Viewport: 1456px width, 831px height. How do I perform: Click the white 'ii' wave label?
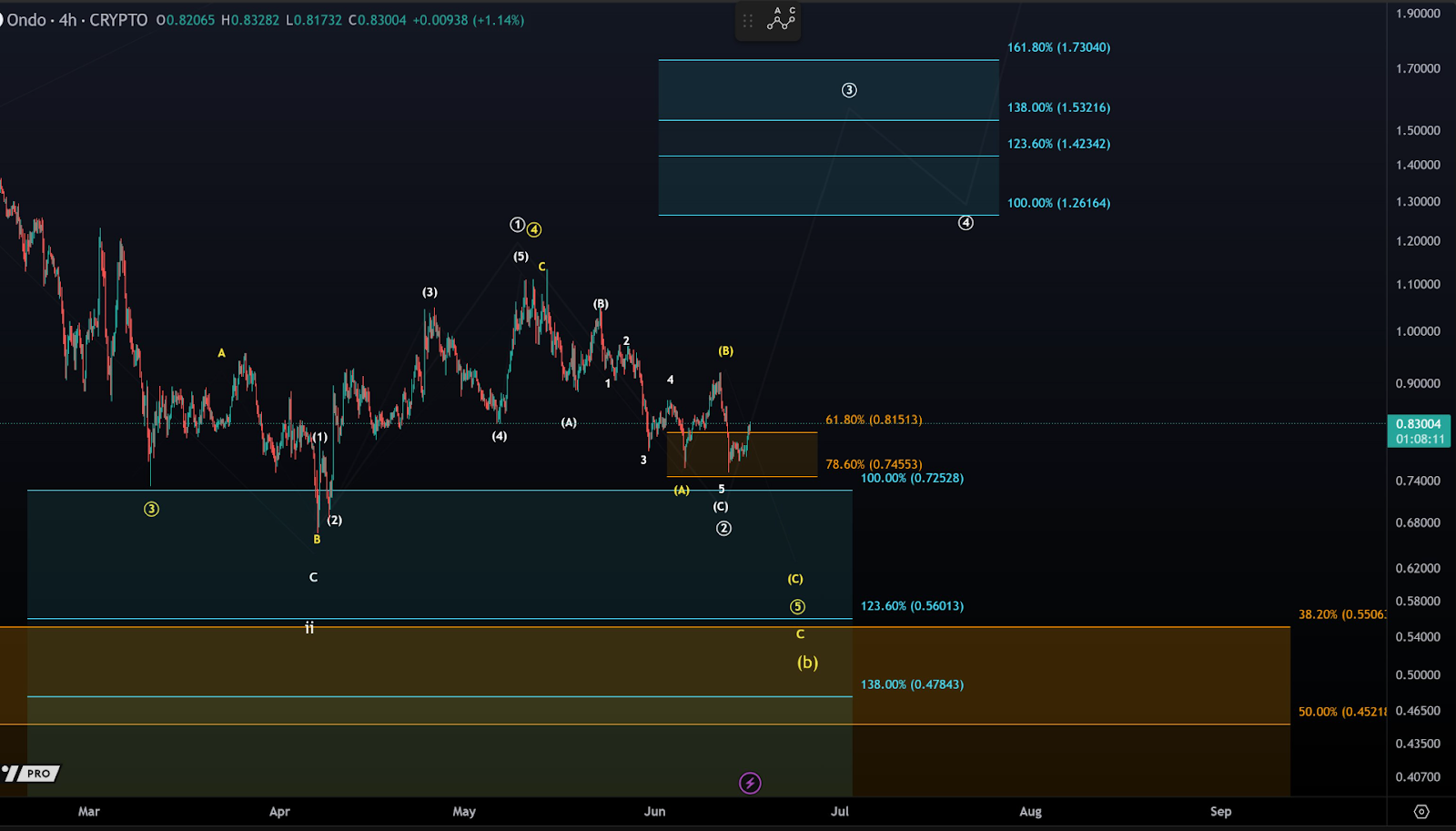(x=309, y=628)
